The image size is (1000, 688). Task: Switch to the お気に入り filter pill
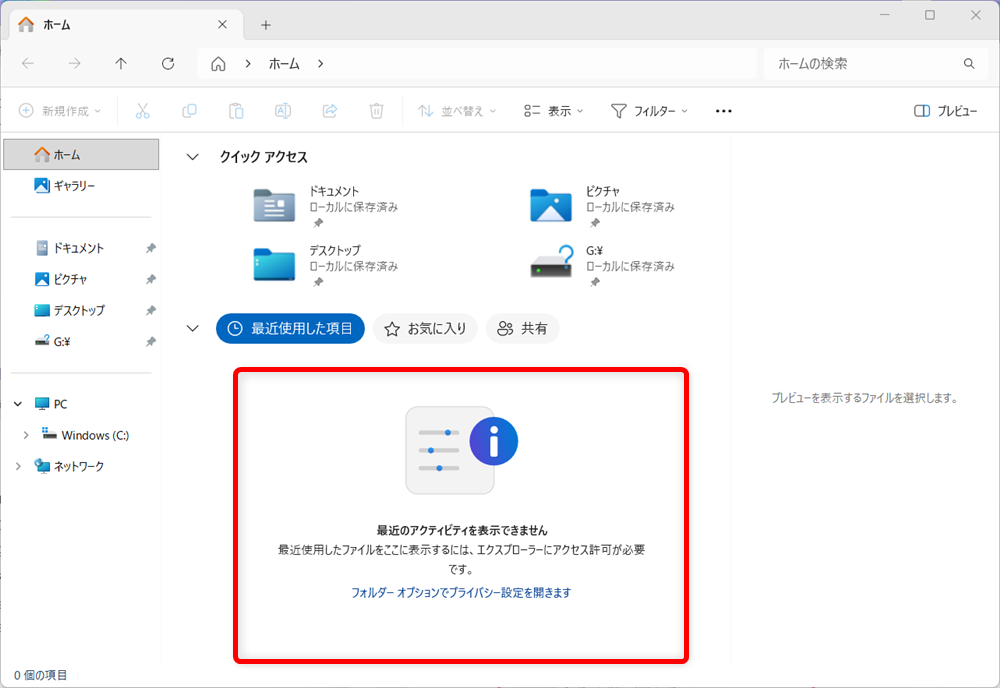click(425, 328)
